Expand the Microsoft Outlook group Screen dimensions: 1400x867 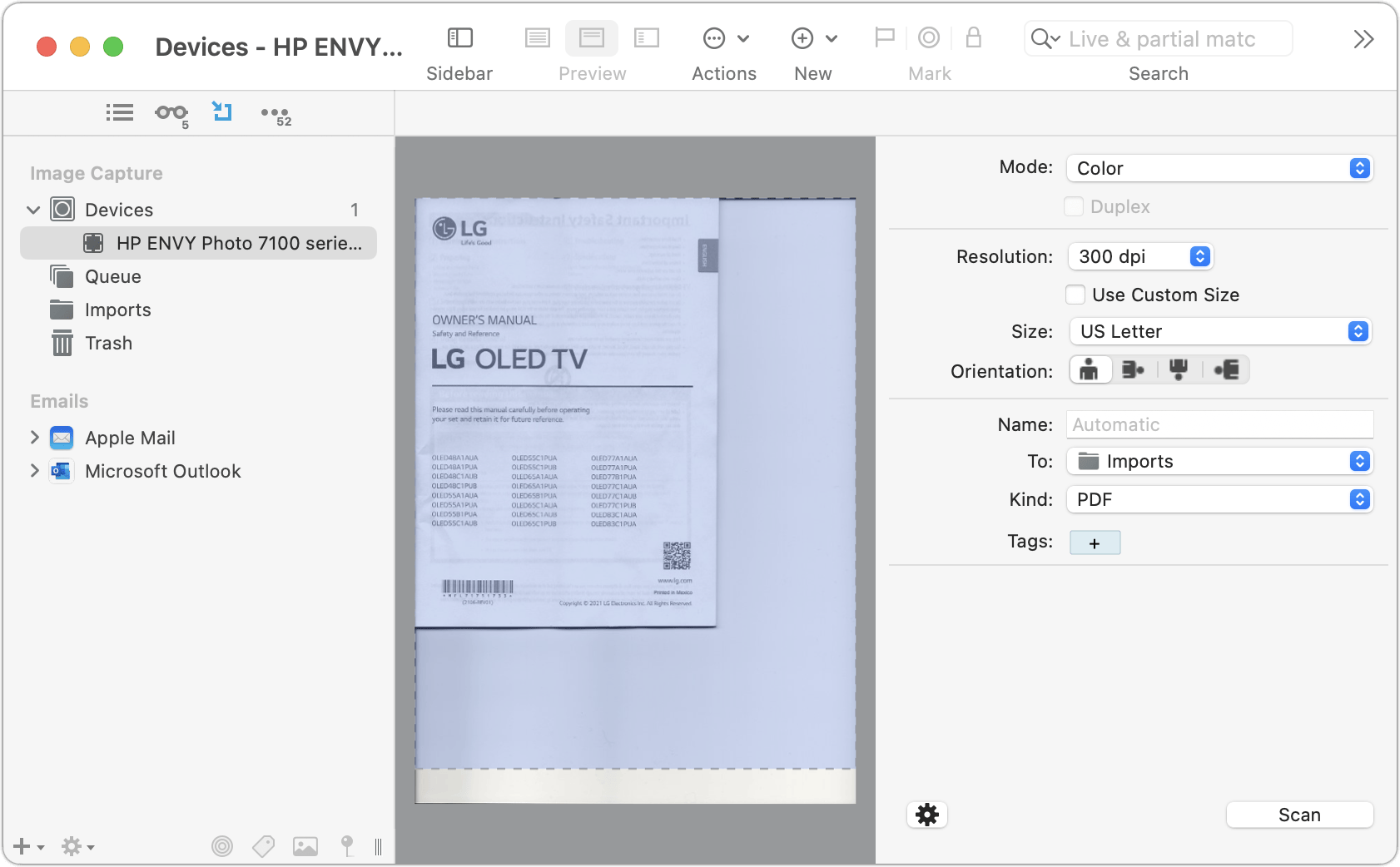[34, 470]
